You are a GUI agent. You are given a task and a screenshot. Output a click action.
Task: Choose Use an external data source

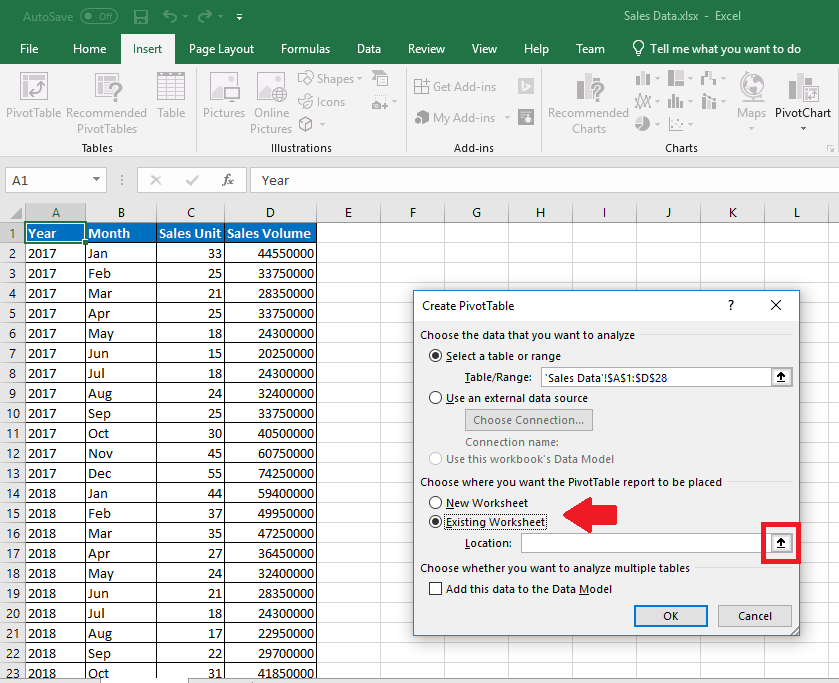[x=435, y=398]
